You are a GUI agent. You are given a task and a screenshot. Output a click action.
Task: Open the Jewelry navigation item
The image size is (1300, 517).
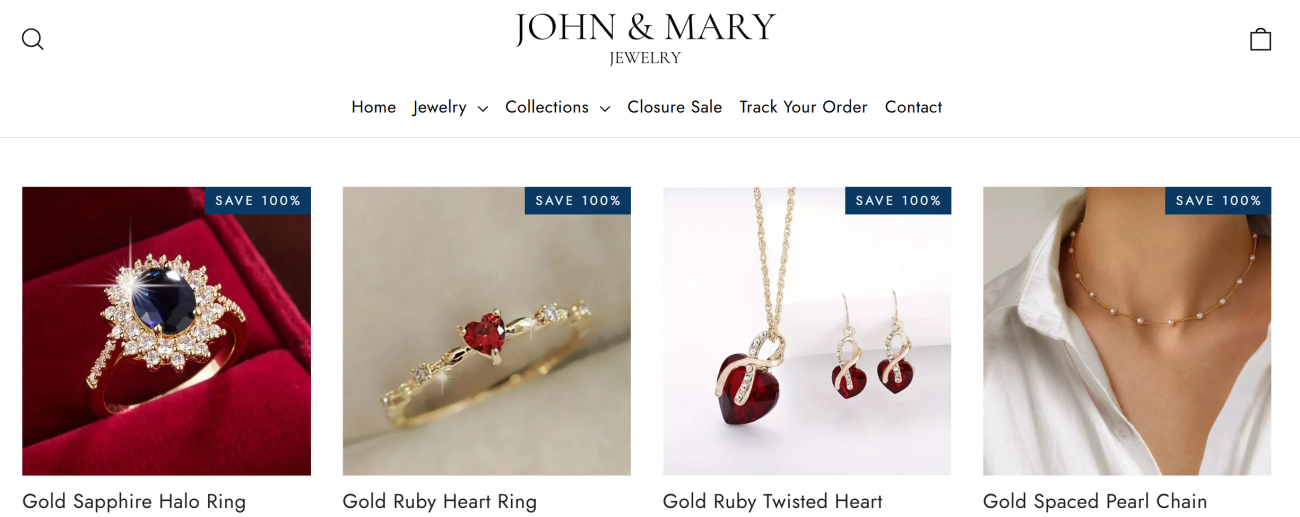pyautogui.click(x=450, y=107)
